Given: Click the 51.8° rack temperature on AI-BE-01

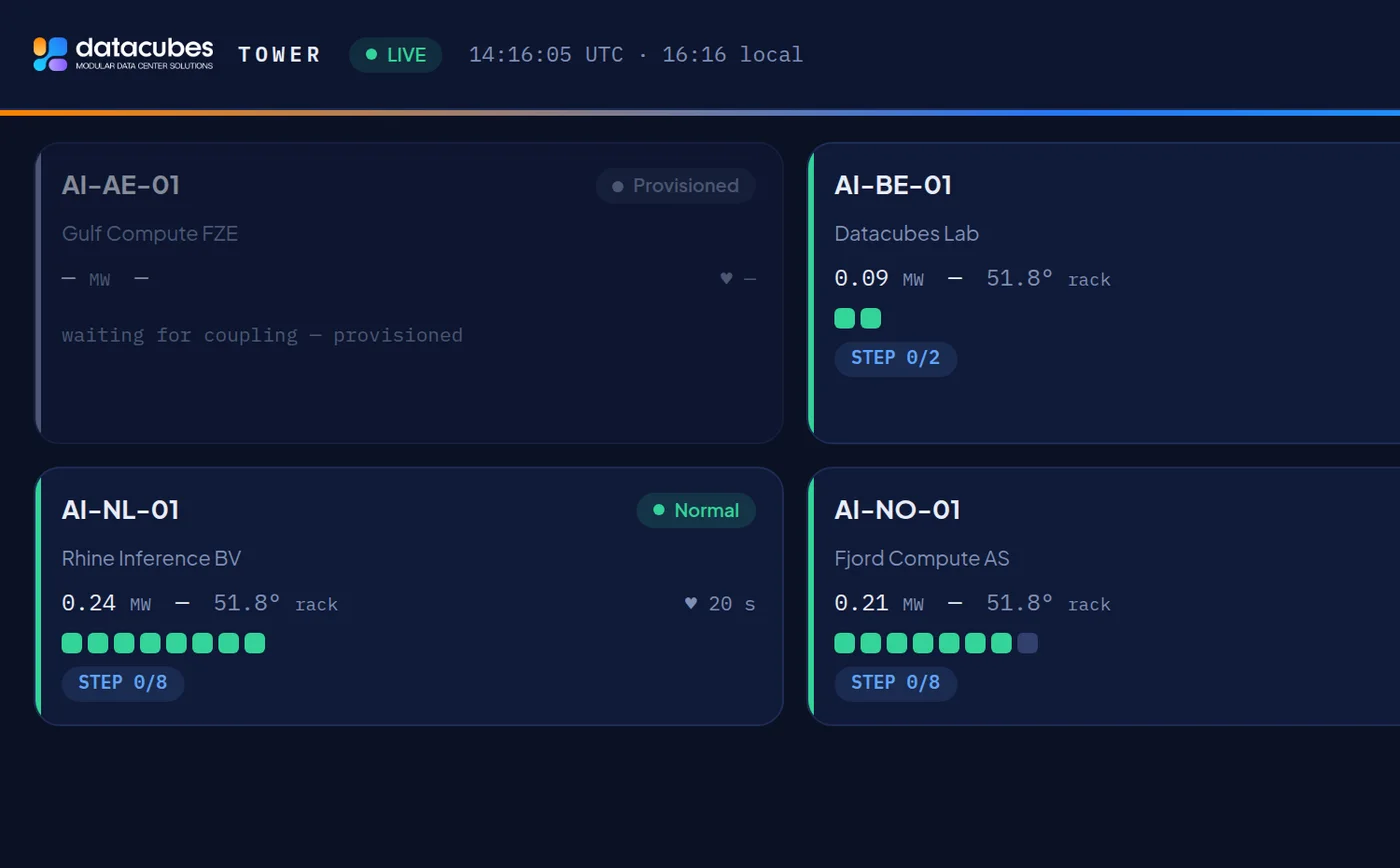Looking at the screenshot, I should [1049, 279].
